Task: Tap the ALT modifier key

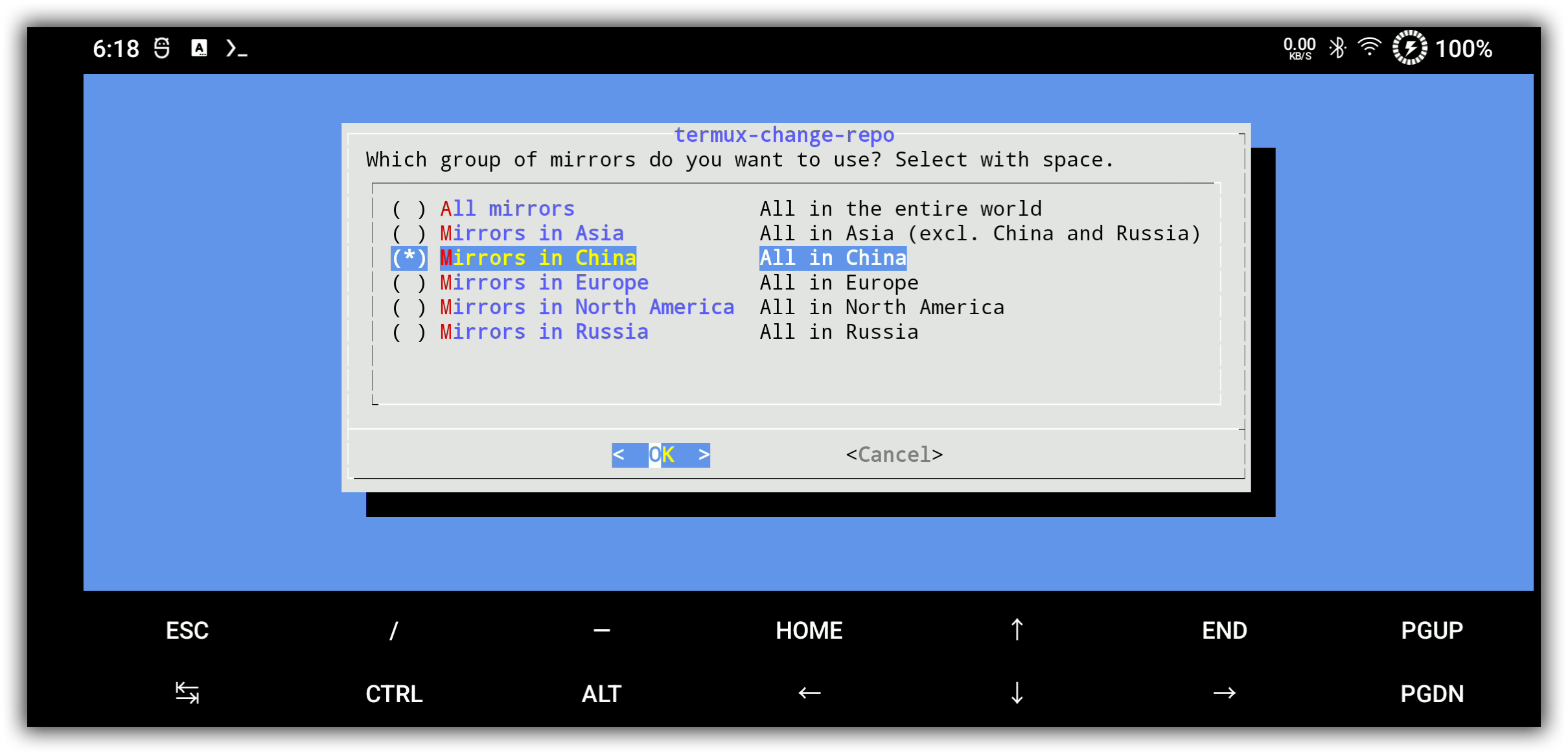Action: point(602,693)
